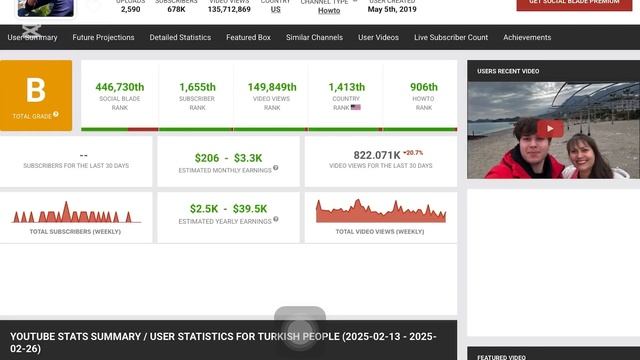Click the 906th Howto rank
Viewport: 640px width, 360px height.
[424, 87]
